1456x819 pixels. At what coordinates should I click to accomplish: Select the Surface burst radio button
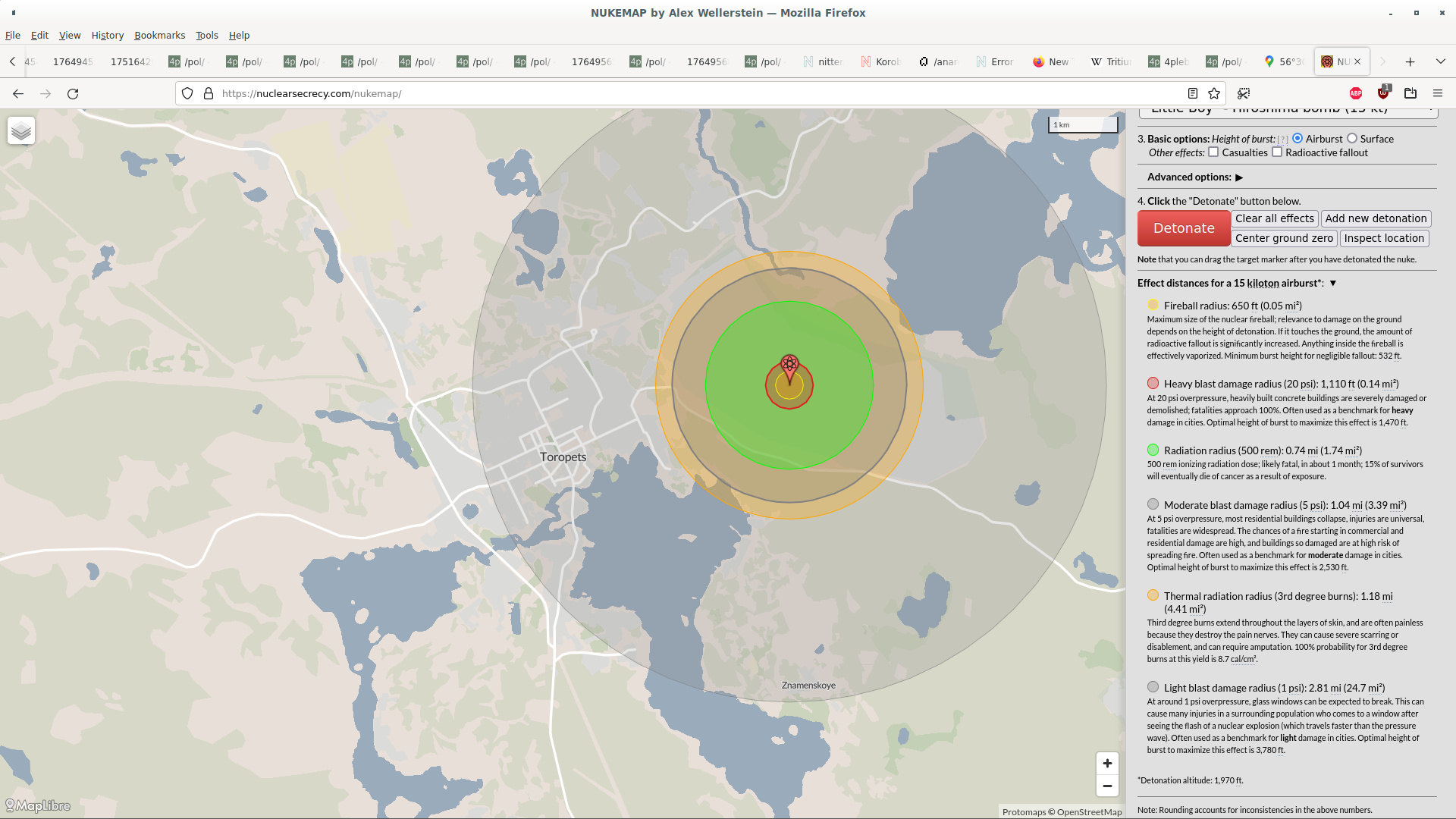[x=1352, y=139]
